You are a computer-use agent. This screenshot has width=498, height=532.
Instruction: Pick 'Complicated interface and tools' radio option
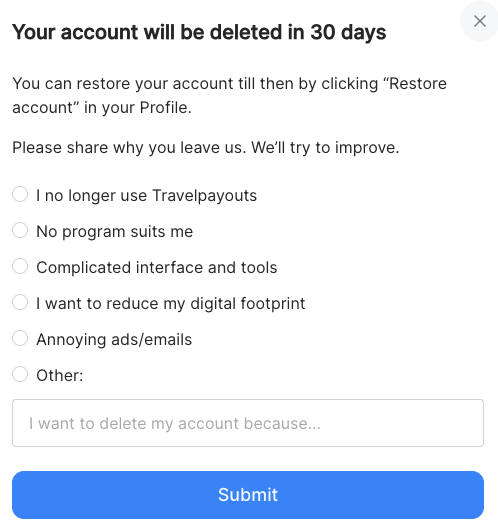pos(20,266)
